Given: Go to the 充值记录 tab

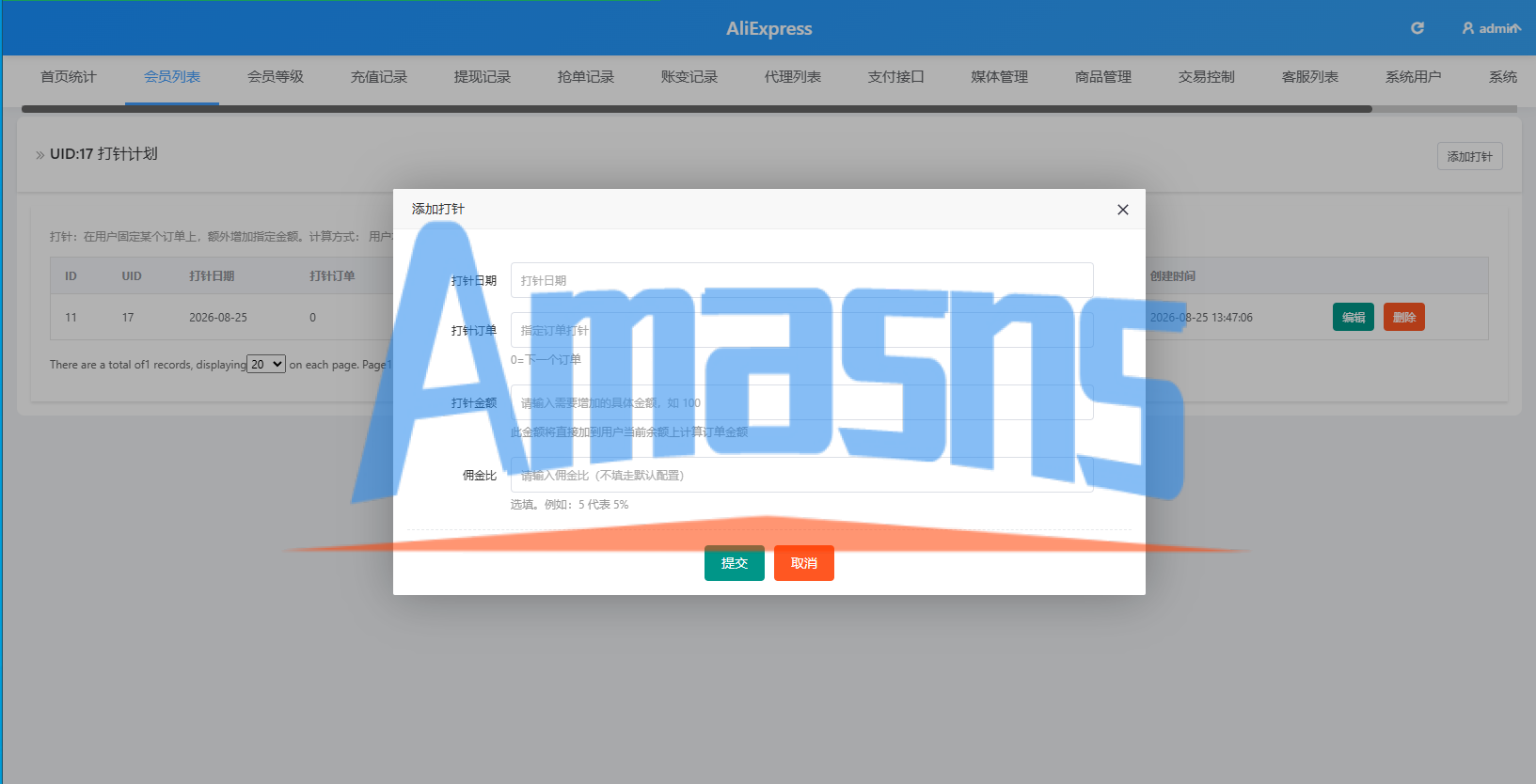Looking at the screenshot, I should click(x=379, y=77).
